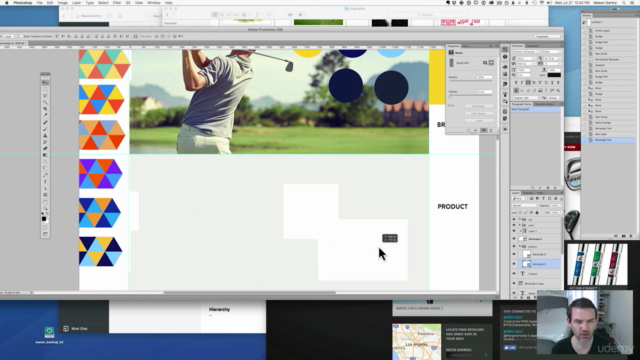Filter layers by pixel layers icon
This screenshot has width=640, height=360.
click(x=531, y=198)
